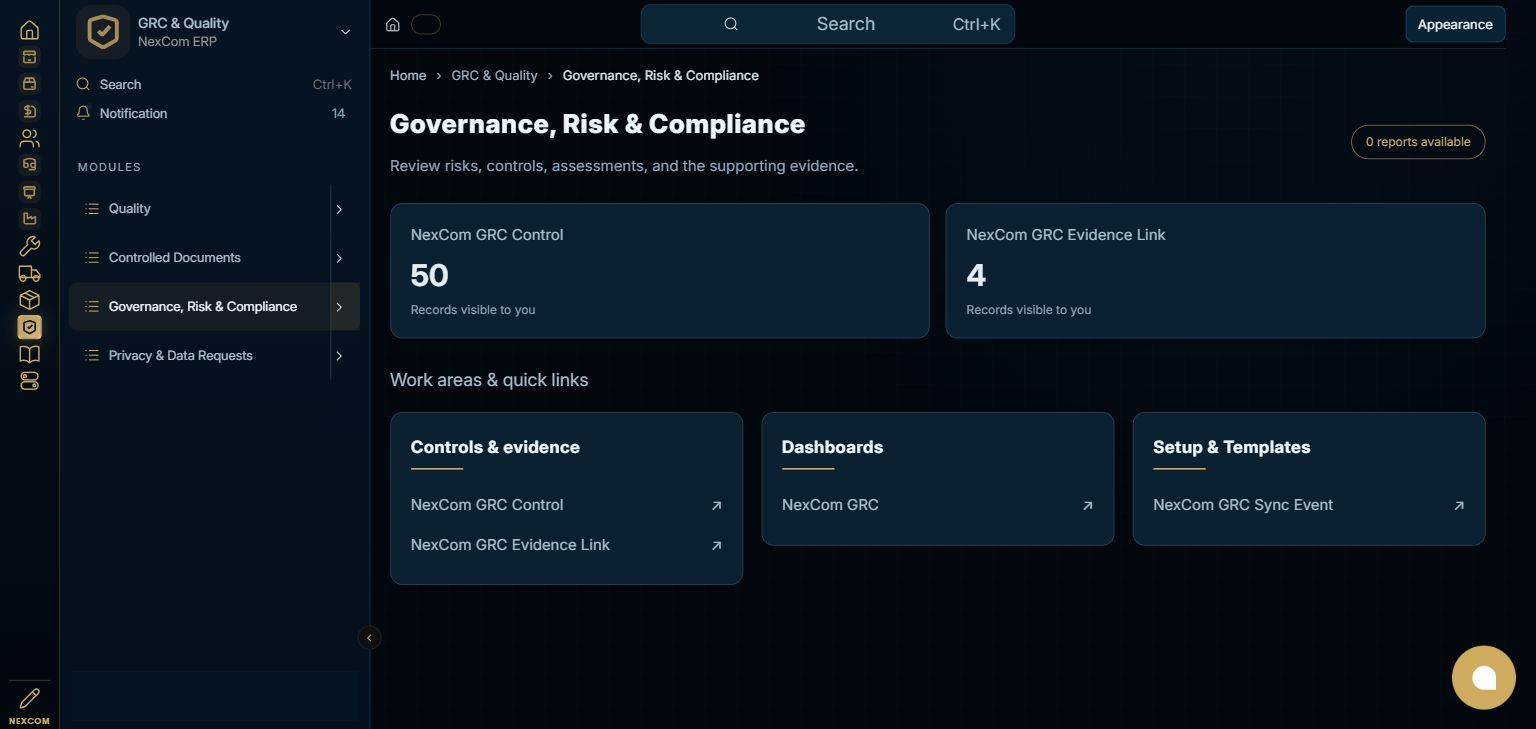This screenshot has height=729, width=1536.
Task: Expand the Quality module chevron
Action: click(x=339, y=210)
